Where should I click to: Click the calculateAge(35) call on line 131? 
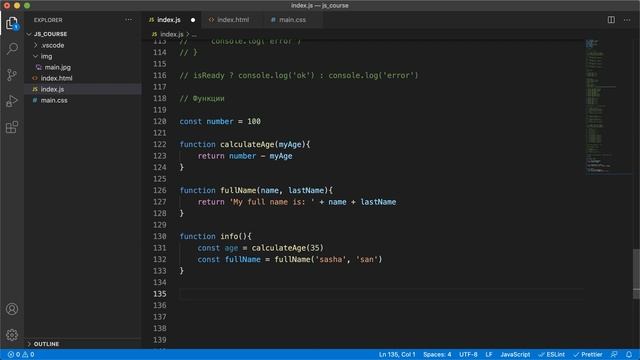point(287,248)
